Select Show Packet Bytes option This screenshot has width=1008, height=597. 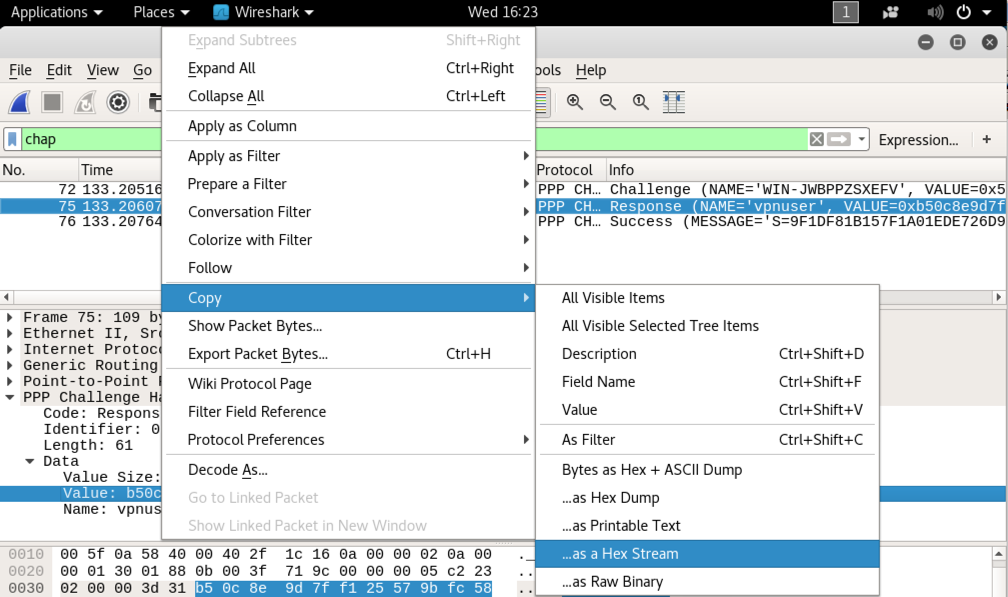[x=349, y=326]
